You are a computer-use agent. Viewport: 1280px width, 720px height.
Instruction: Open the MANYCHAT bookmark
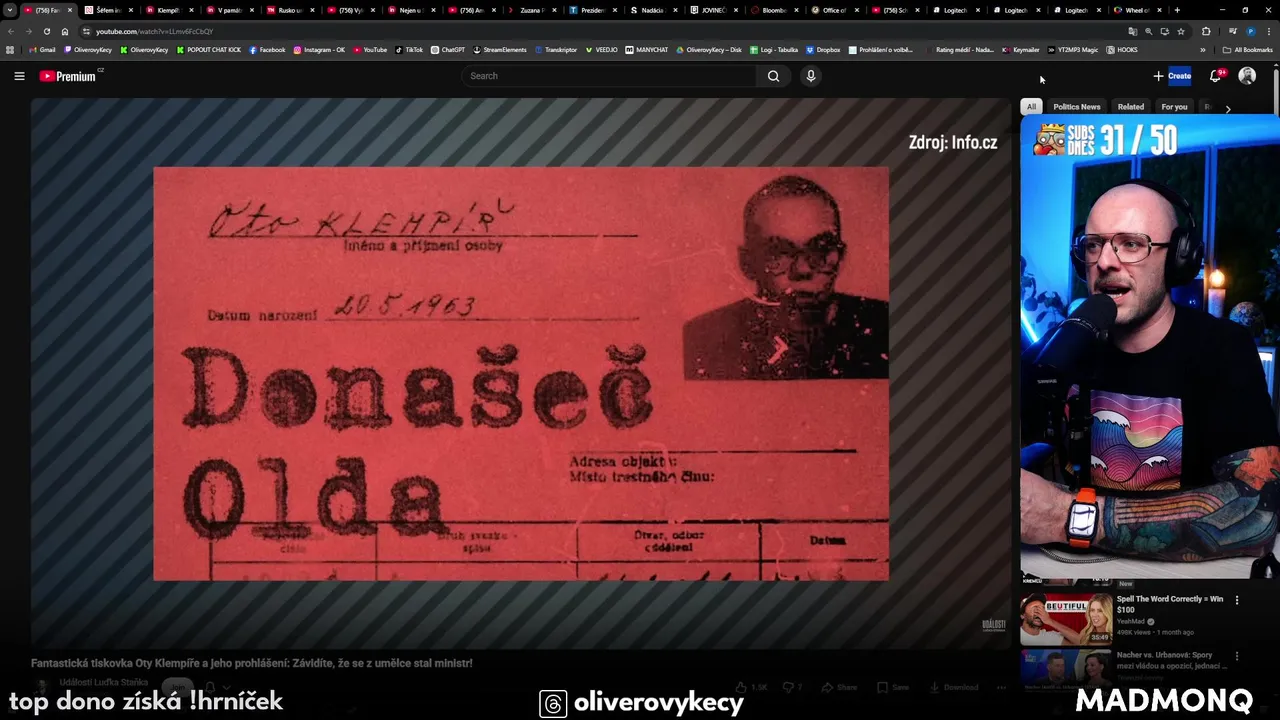click(647, 50)
